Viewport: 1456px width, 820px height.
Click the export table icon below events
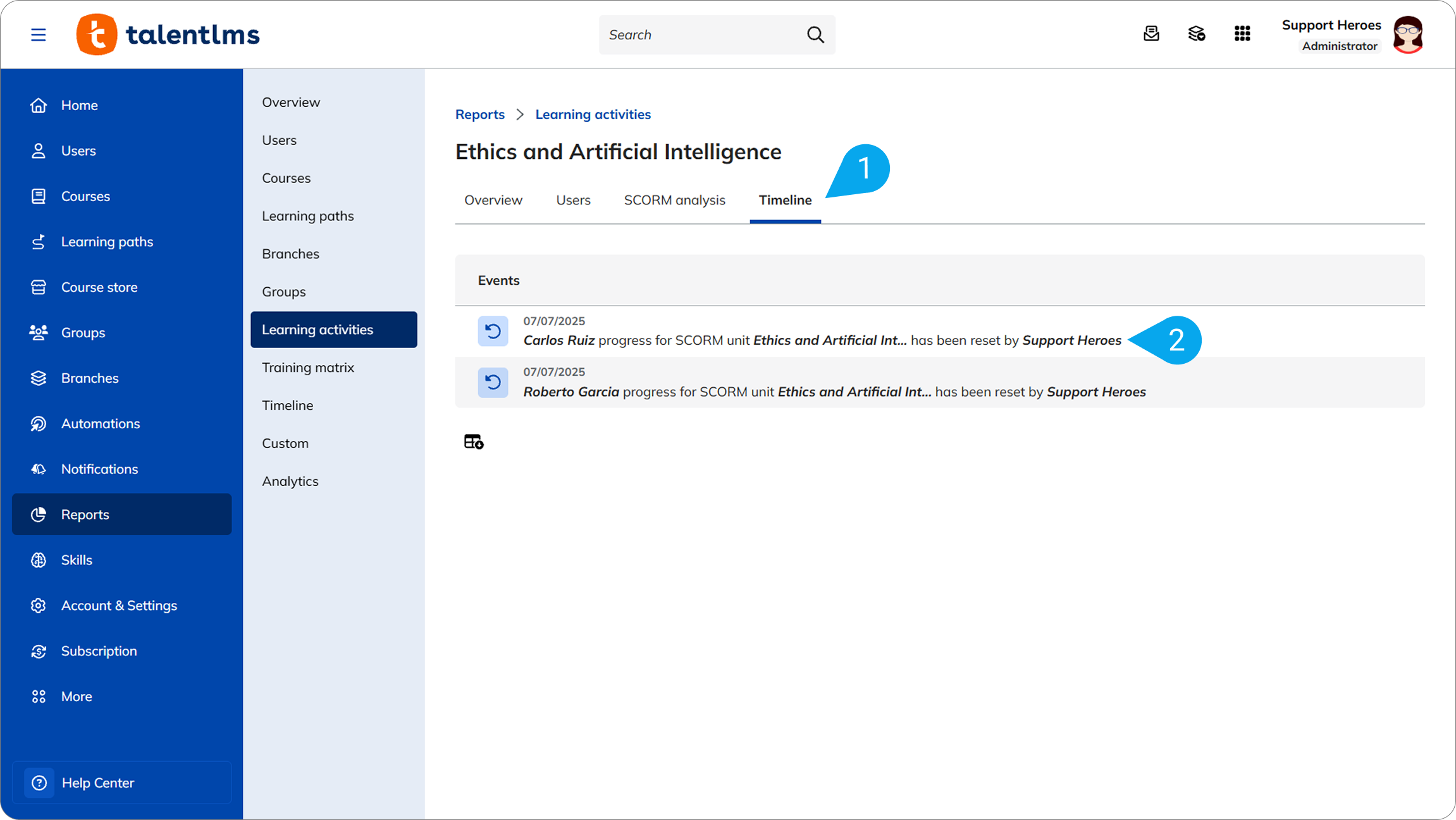474,442
